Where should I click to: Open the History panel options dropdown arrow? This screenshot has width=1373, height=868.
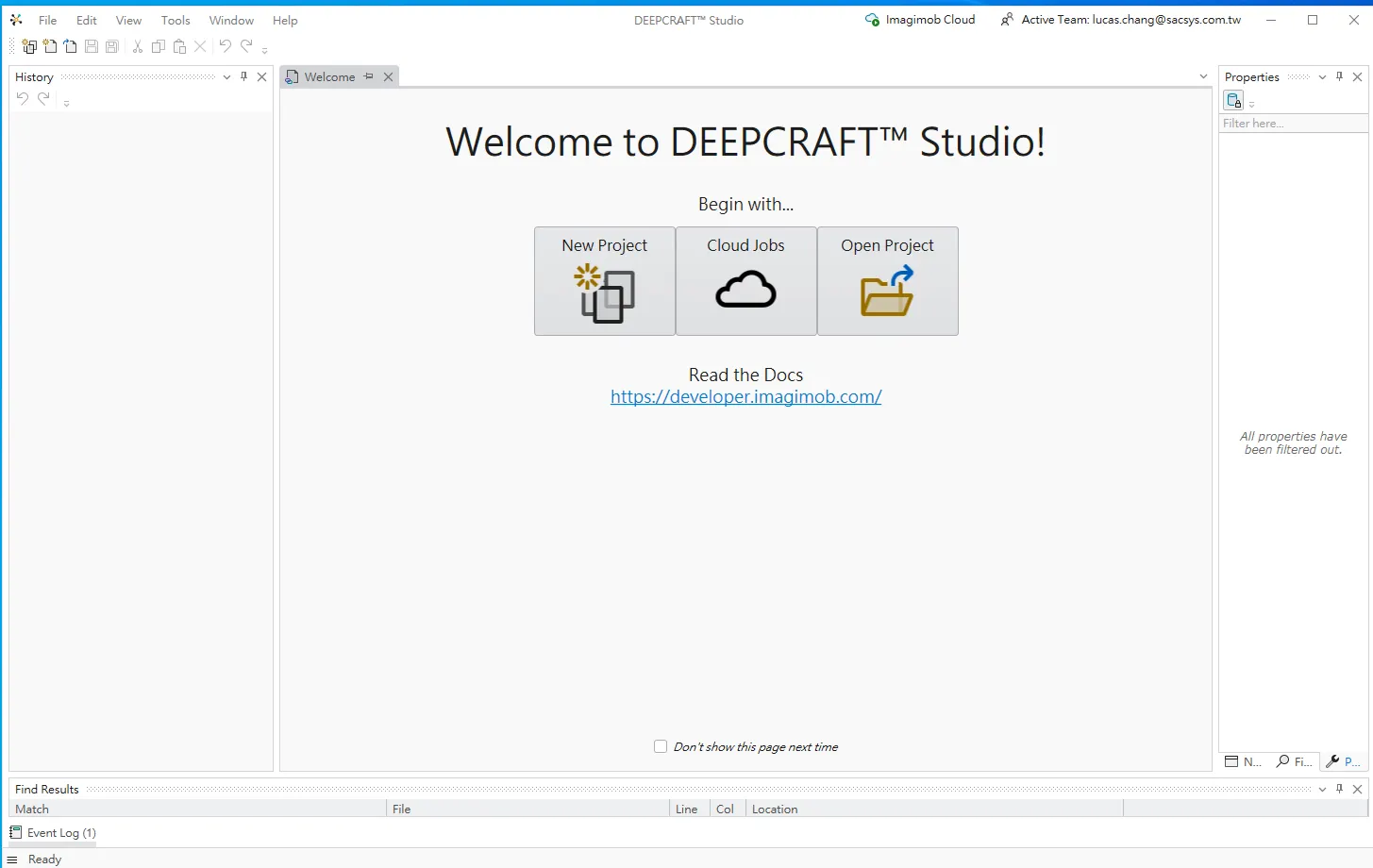pyautogui.click(x=226, y=77)
